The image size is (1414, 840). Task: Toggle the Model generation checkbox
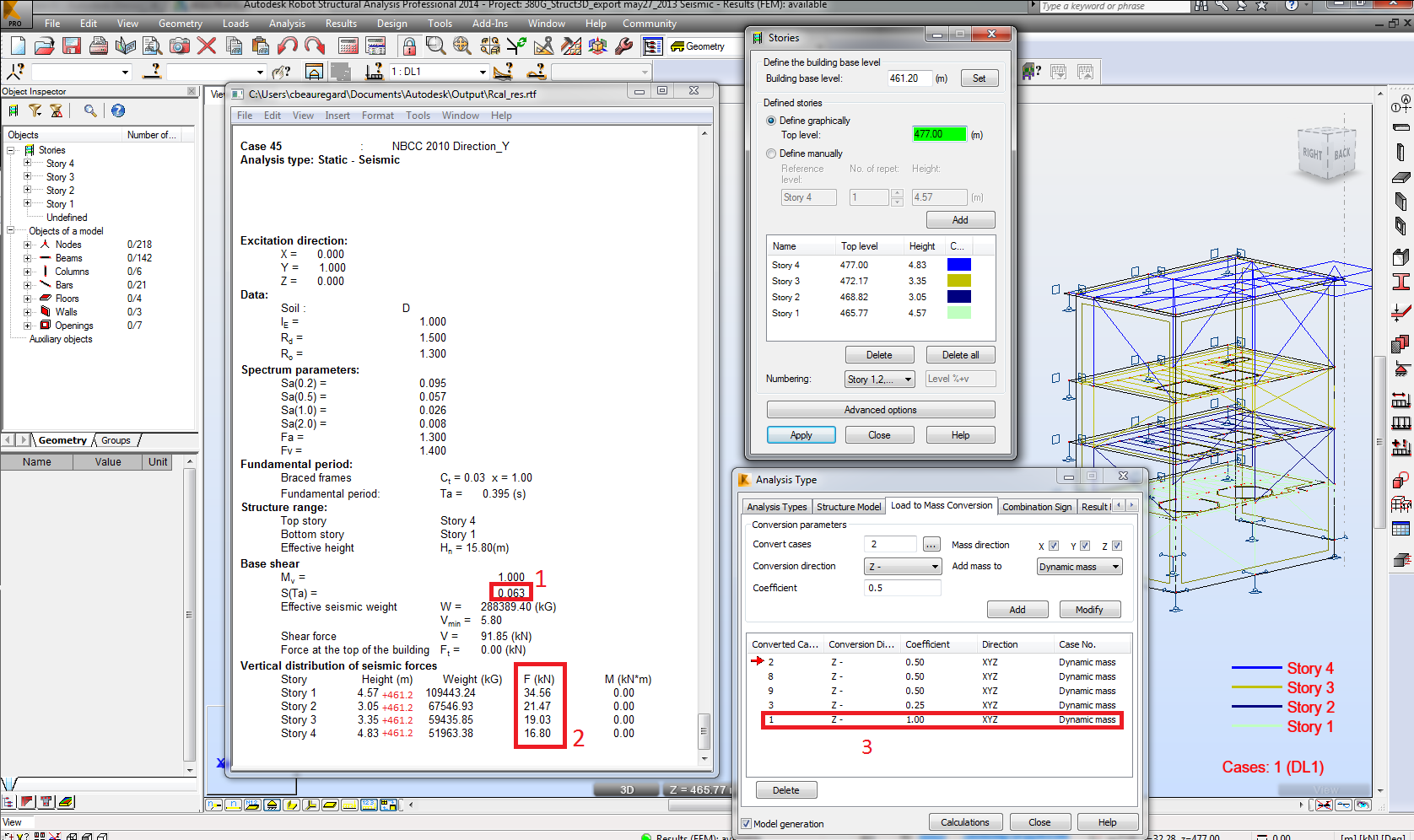pyautogui.click(x=746, y=824)
